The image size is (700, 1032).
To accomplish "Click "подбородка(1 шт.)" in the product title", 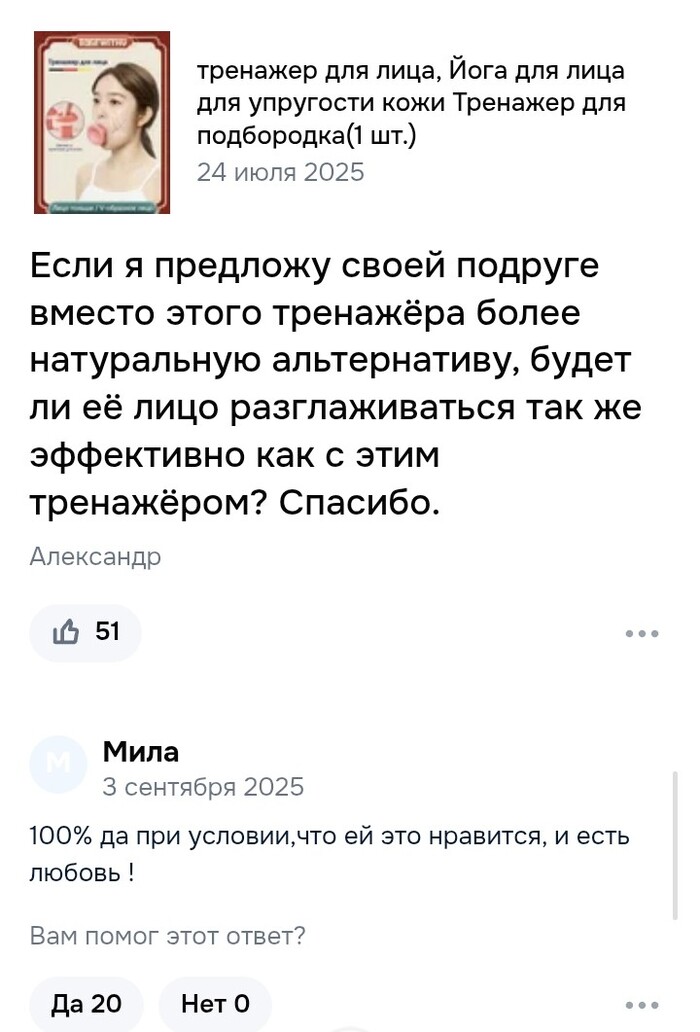I will (306, 136).
